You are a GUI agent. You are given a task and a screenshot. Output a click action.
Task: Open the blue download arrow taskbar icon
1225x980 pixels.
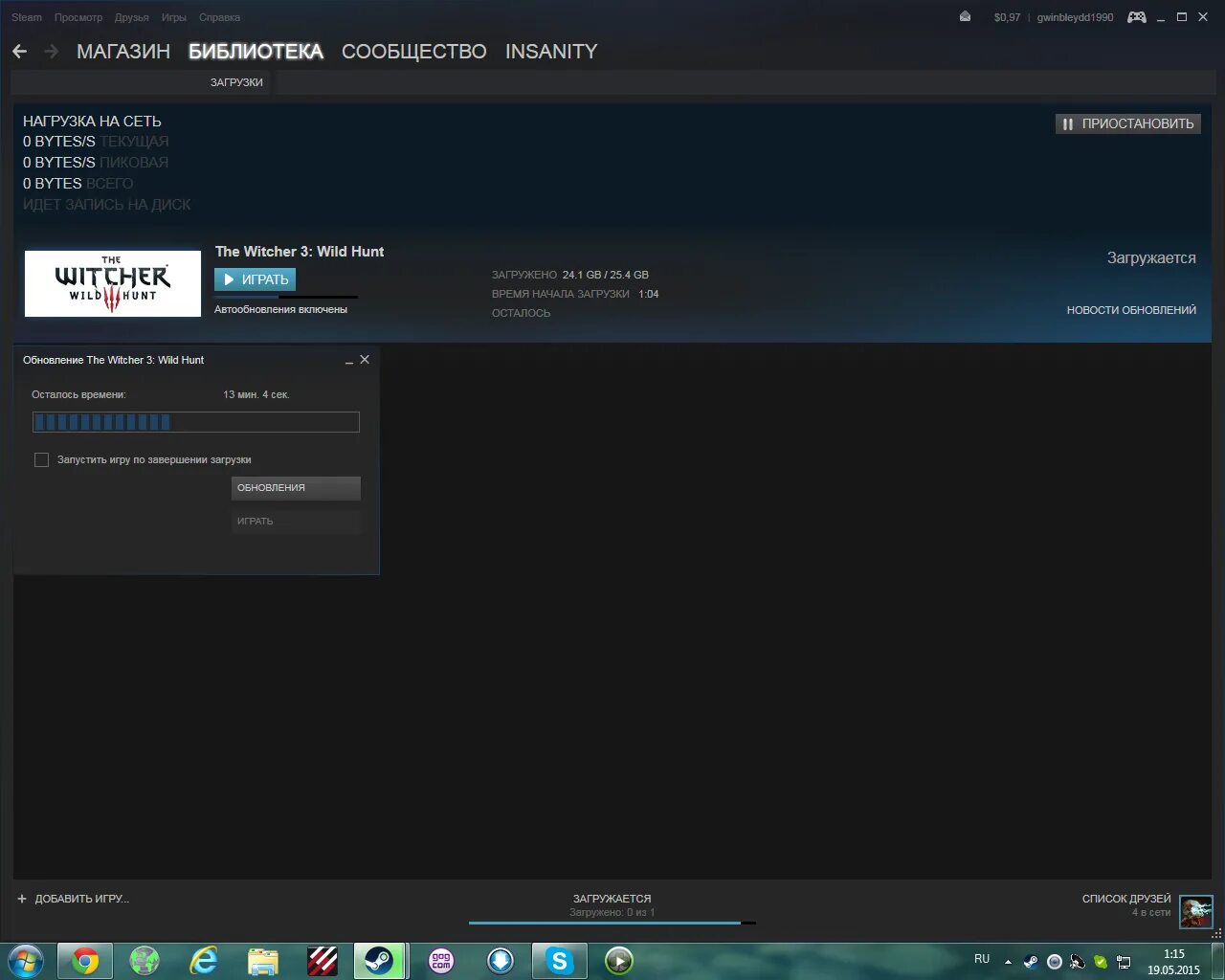click(x=501, y=961)
